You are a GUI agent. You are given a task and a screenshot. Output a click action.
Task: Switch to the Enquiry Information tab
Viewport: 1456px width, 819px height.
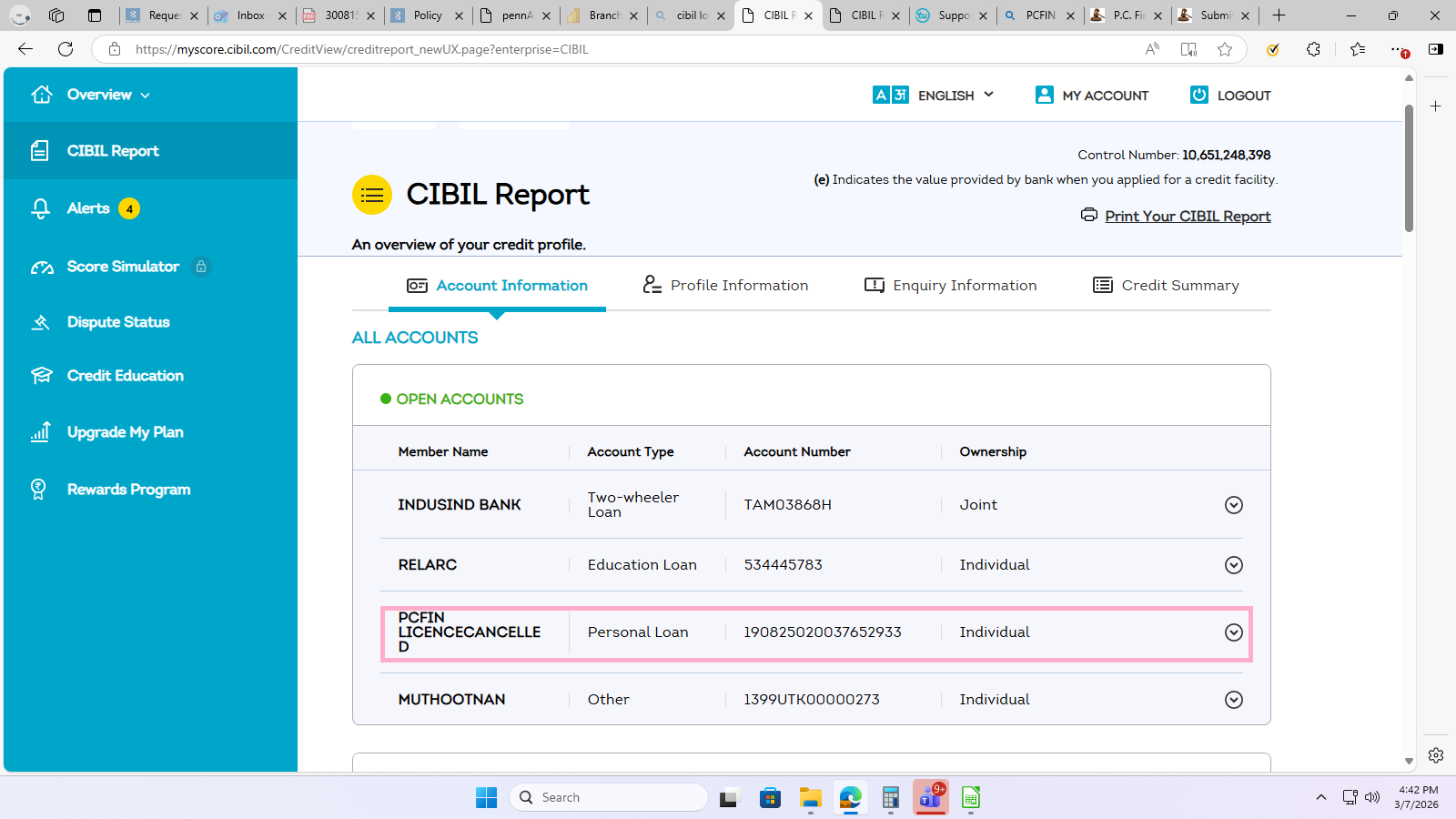point(950,286)
